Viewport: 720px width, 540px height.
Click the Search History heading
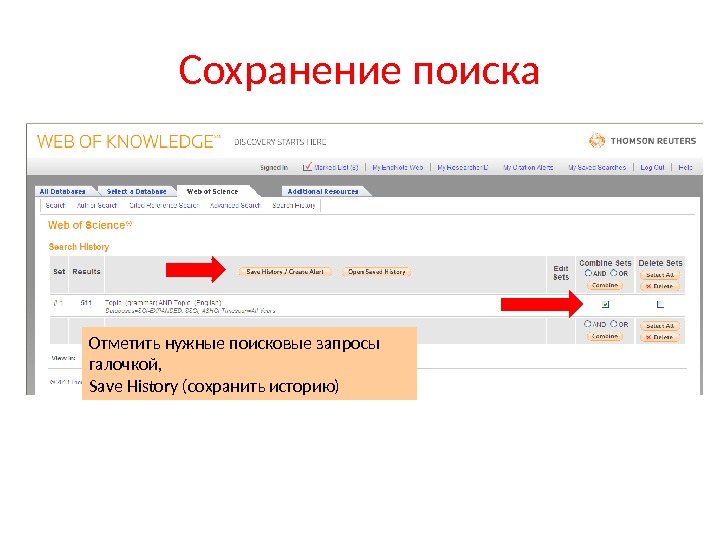[79, 247]
